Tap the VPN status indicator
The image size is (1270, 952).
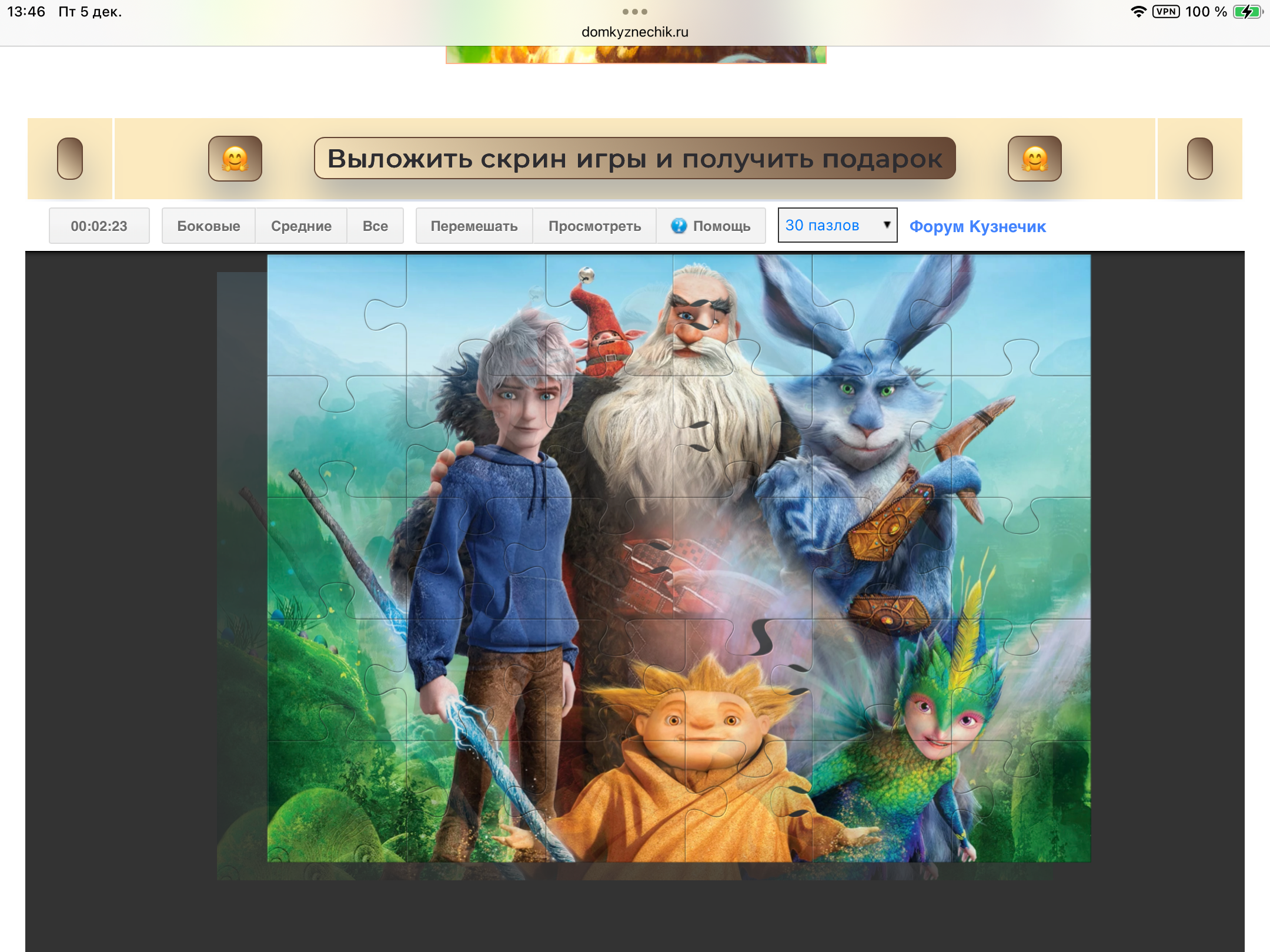(x=1165, y=12)
